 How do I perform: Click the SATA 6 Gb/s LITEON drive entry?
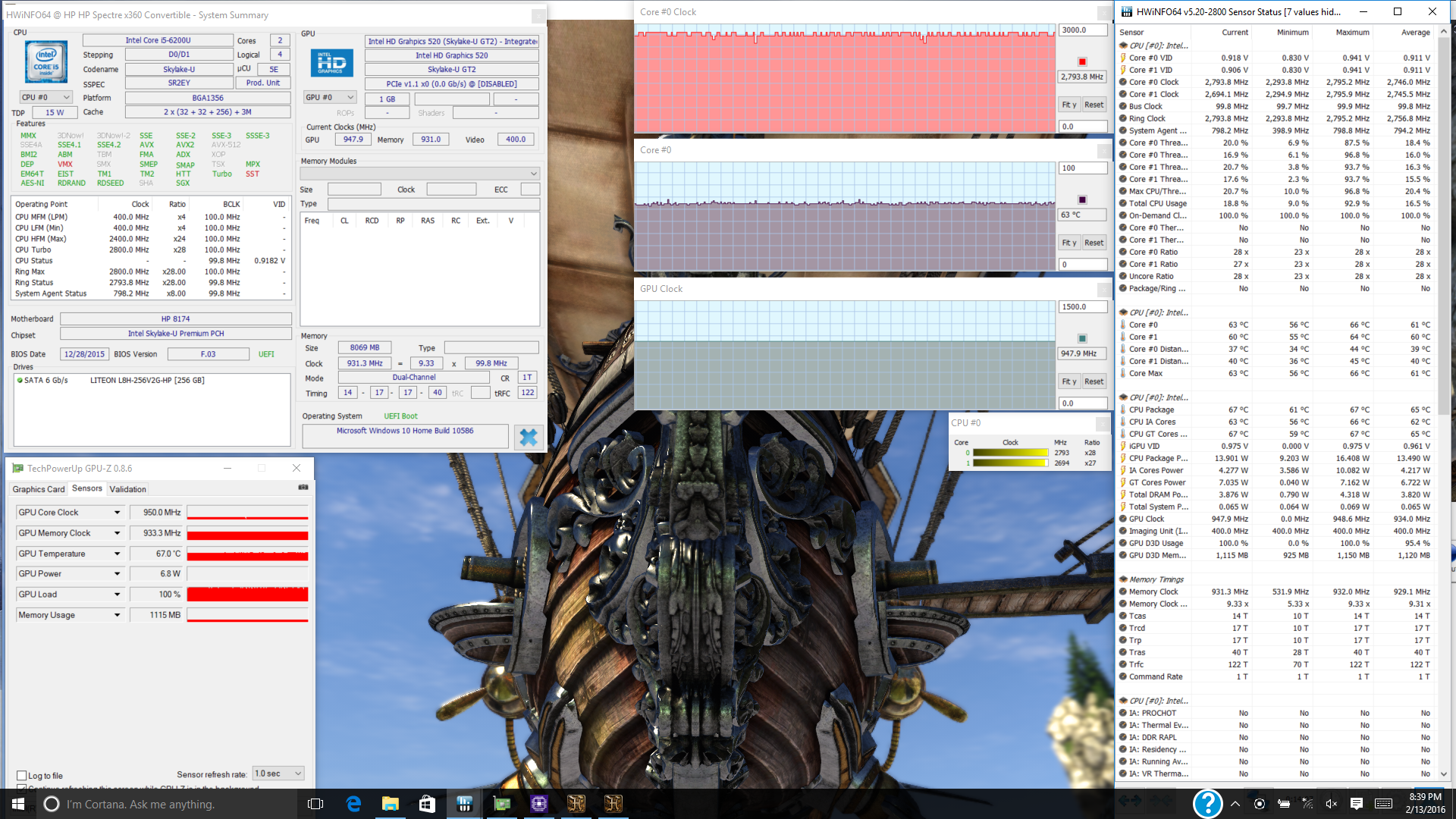(x=111, y=381)
